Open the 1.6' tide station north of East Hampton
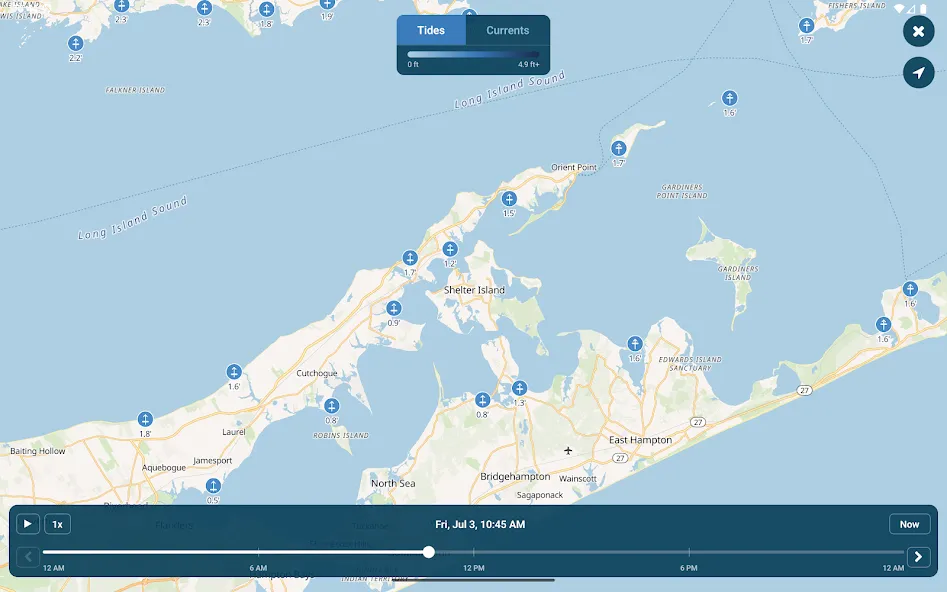Screen dimensions: 947x592 [634, 344]
